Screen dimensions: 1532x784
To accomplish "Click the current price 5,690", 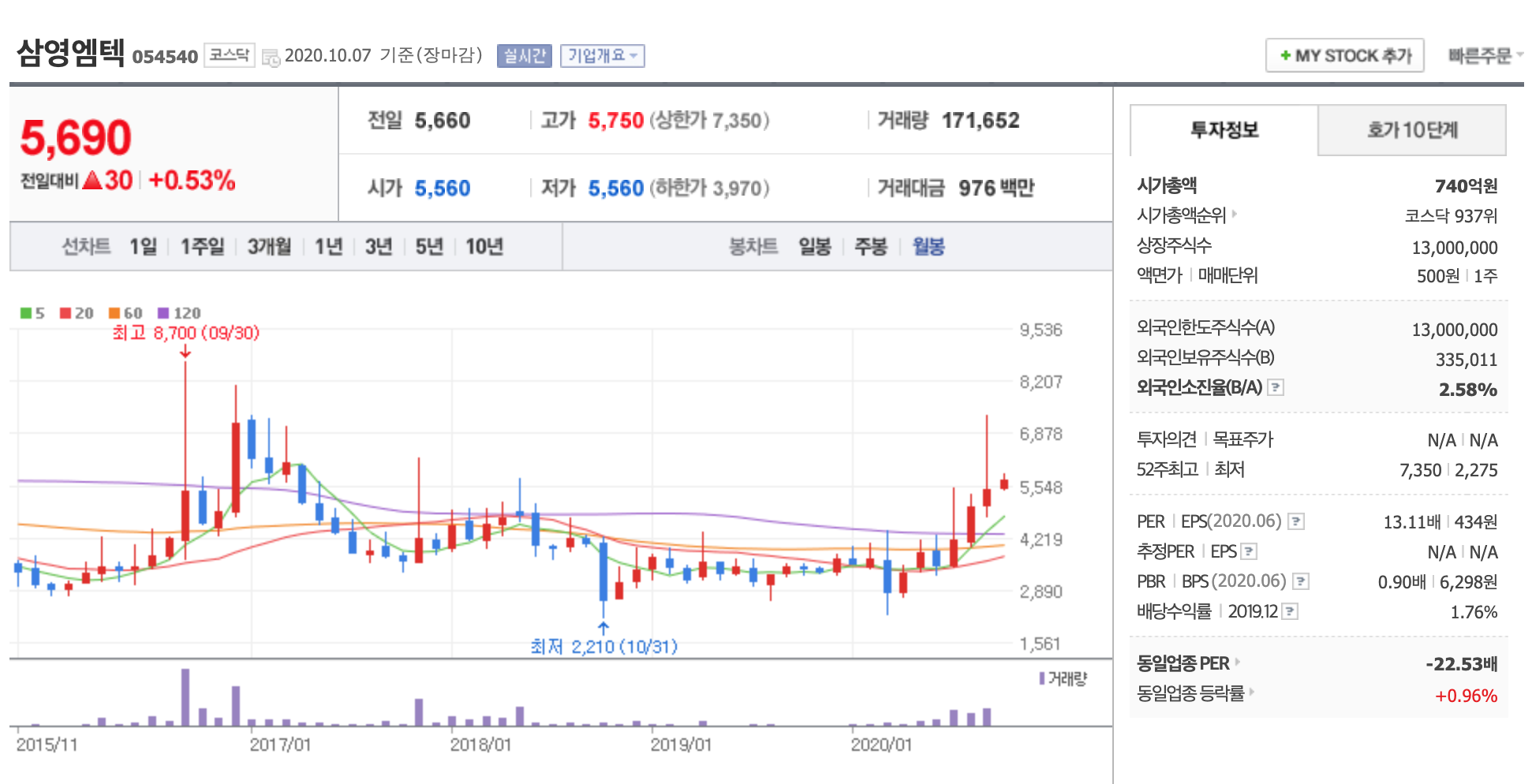I will (76, 138).
